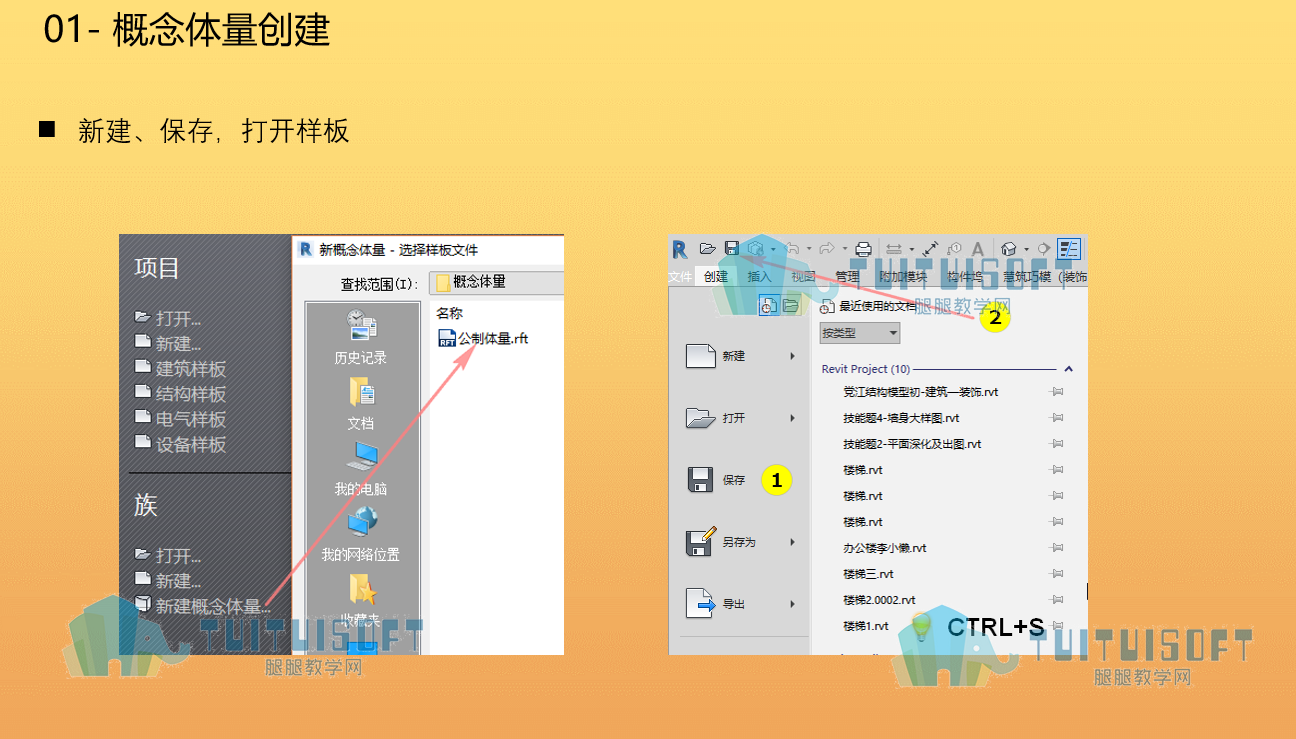Click the Measure between two references icon

[x=894, y=249]
